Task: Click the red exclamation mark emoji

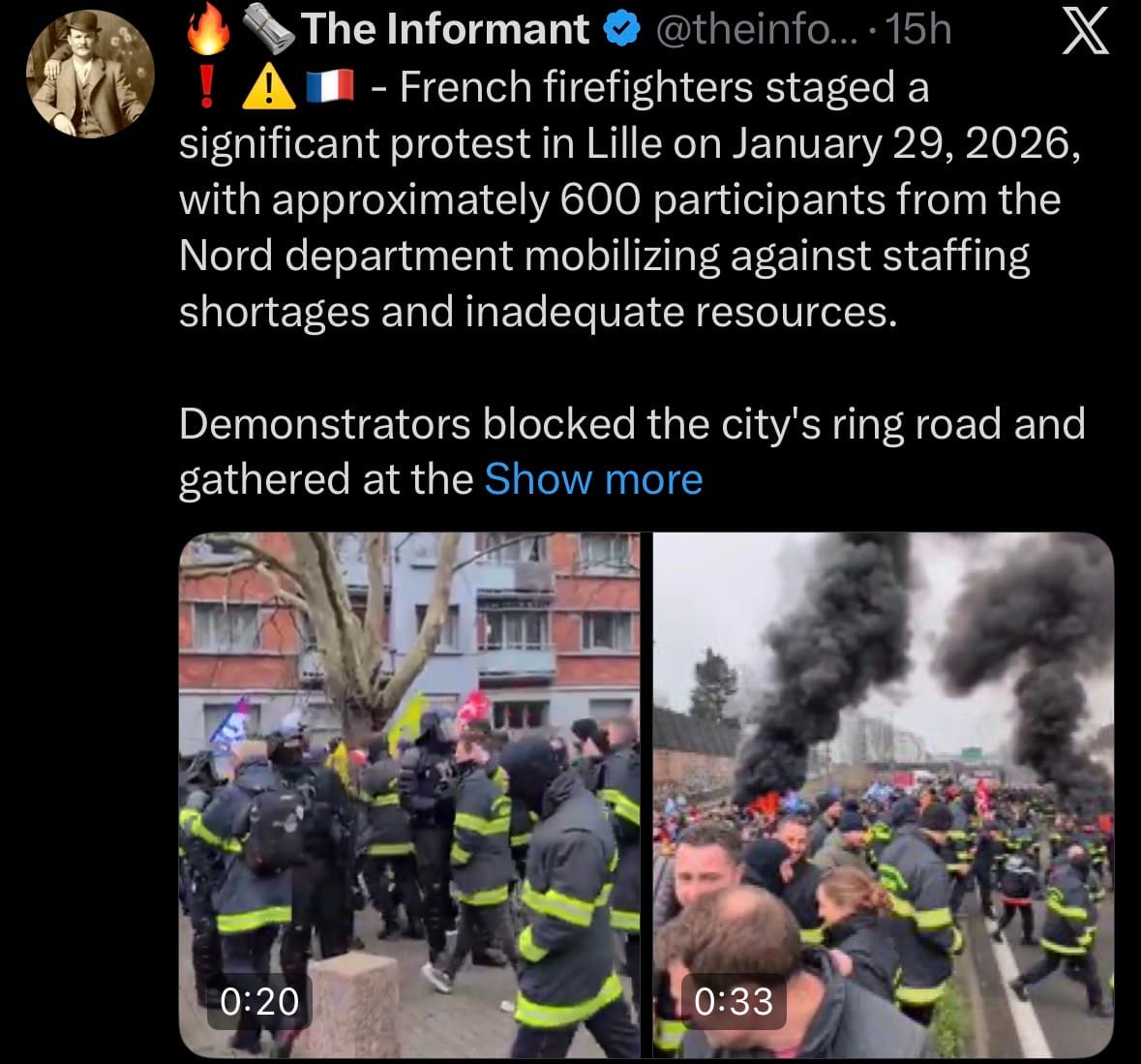Action: 207,86
